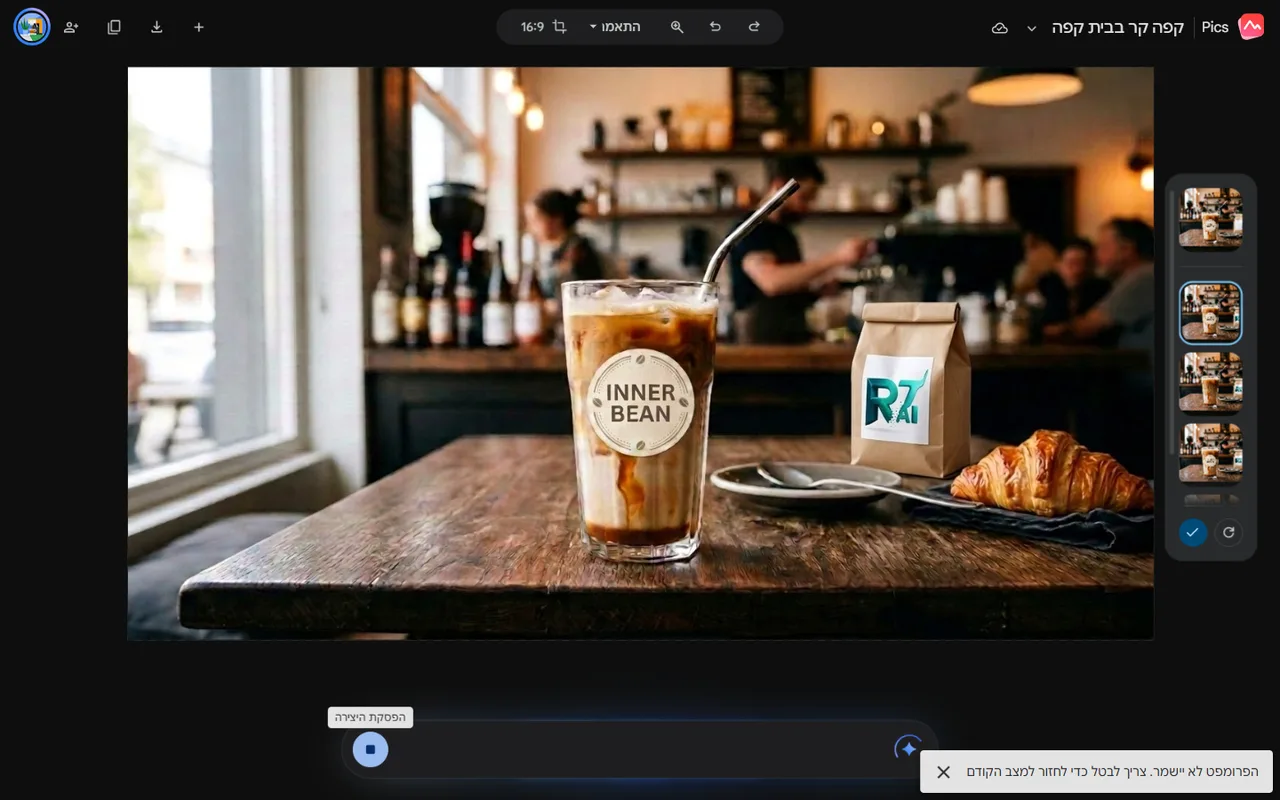Click the Pics app name label
1280x800 pixels.
click(x=1215, y=27)
